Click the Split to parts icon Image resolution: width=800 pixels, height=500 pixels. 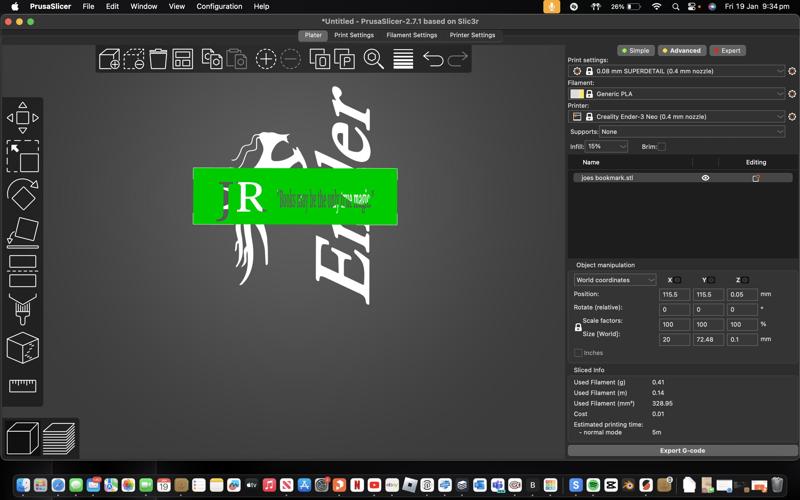click(344, 59)
